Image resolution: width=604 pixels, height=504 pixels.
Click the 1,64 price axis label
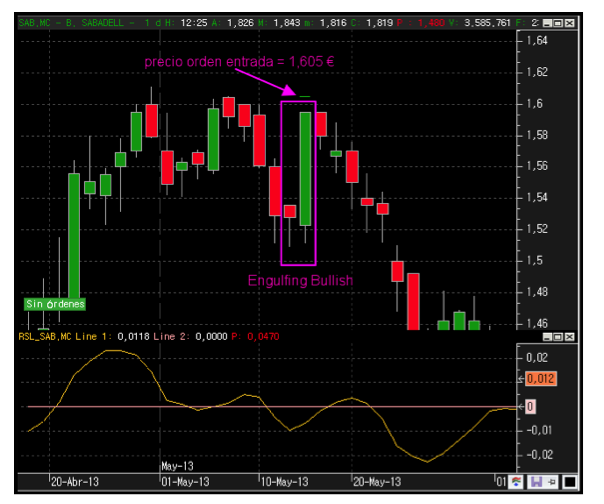(537, 40)
